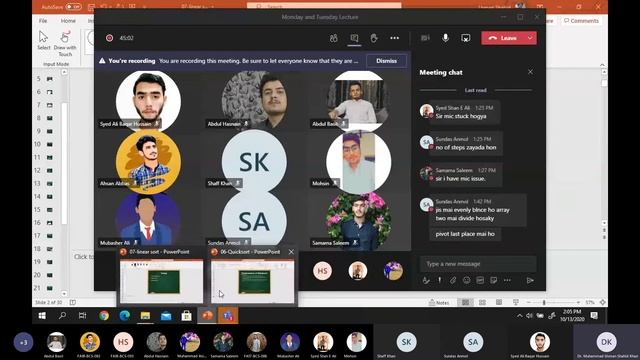Select the Sundas Anmol SA participant tile
Viewport: 640px width, 360px height.
click(254, 220)
